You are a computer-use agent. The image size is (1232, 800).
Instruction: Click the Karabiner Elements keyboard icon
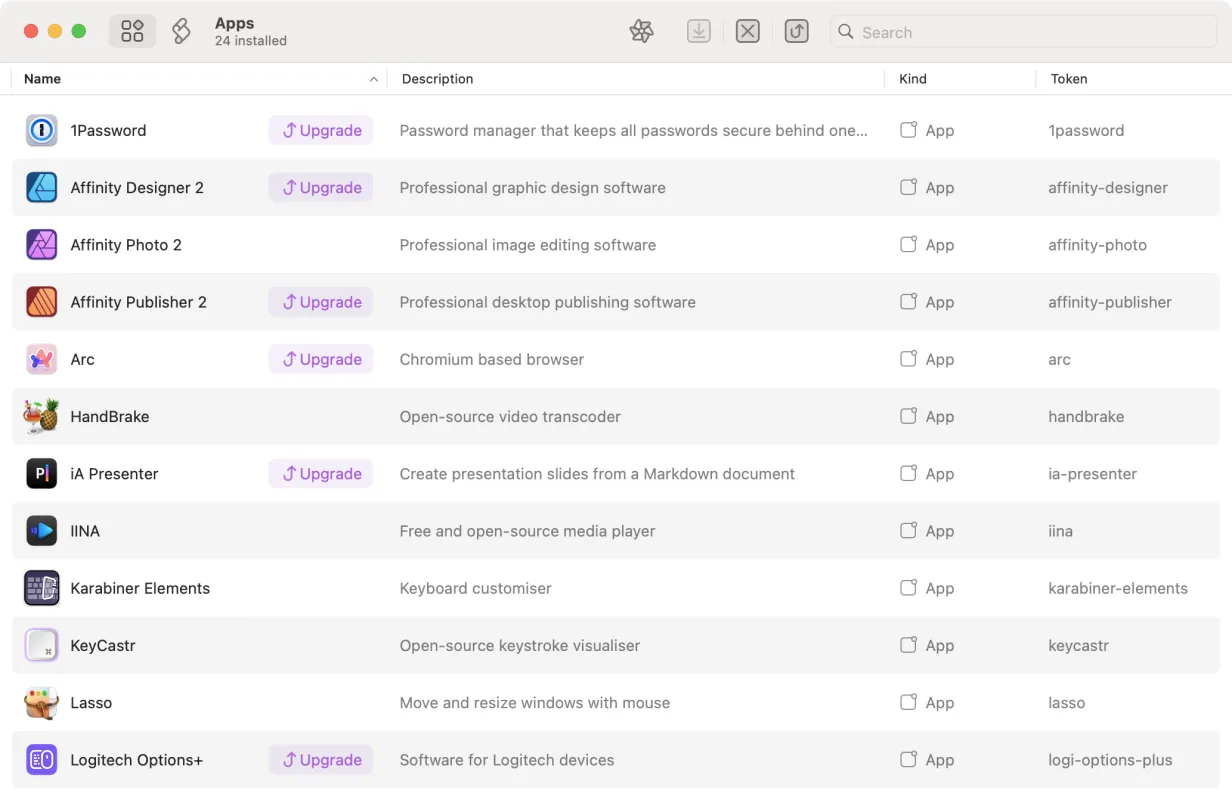pos(41,588)
